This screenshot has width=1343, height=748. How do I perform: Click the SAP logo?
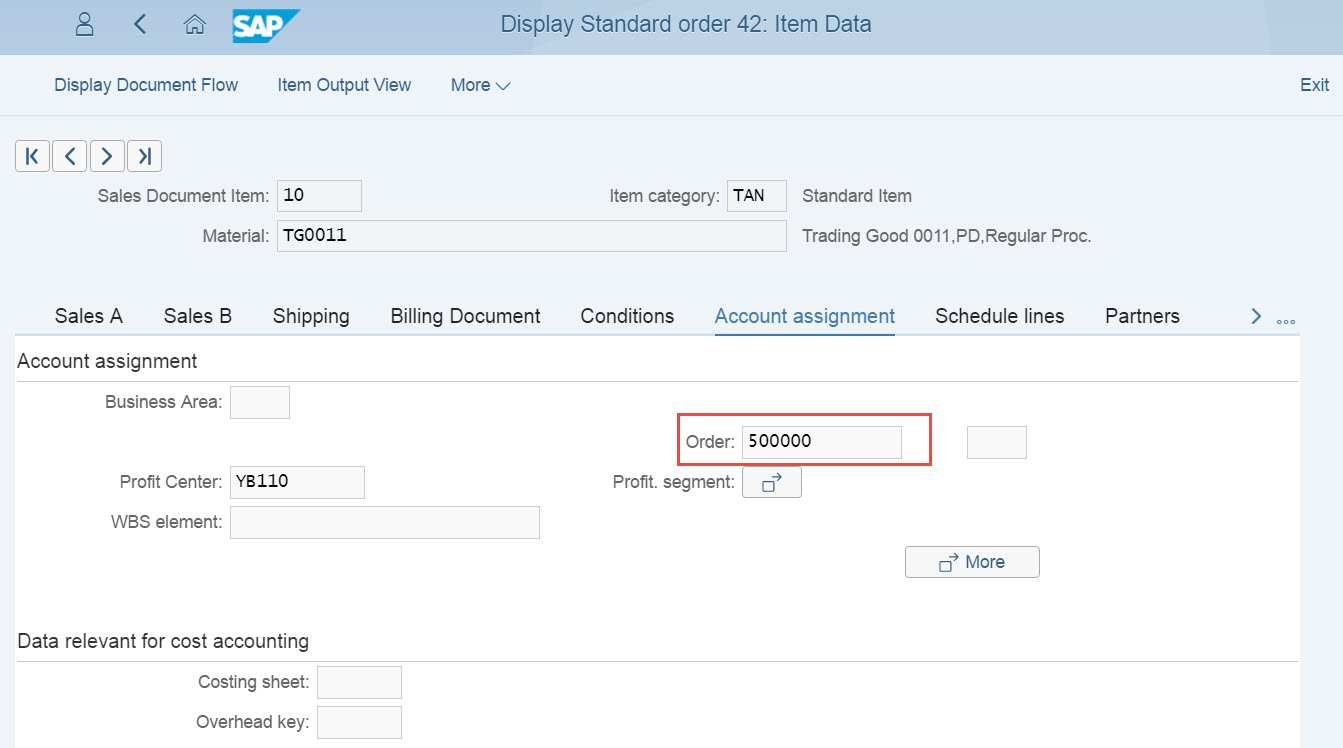click(x=265, y=25)
